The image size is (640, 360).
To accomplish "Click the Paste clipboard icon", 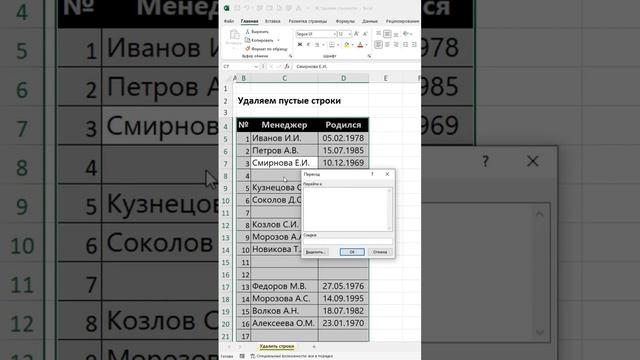I will point(234,35).
